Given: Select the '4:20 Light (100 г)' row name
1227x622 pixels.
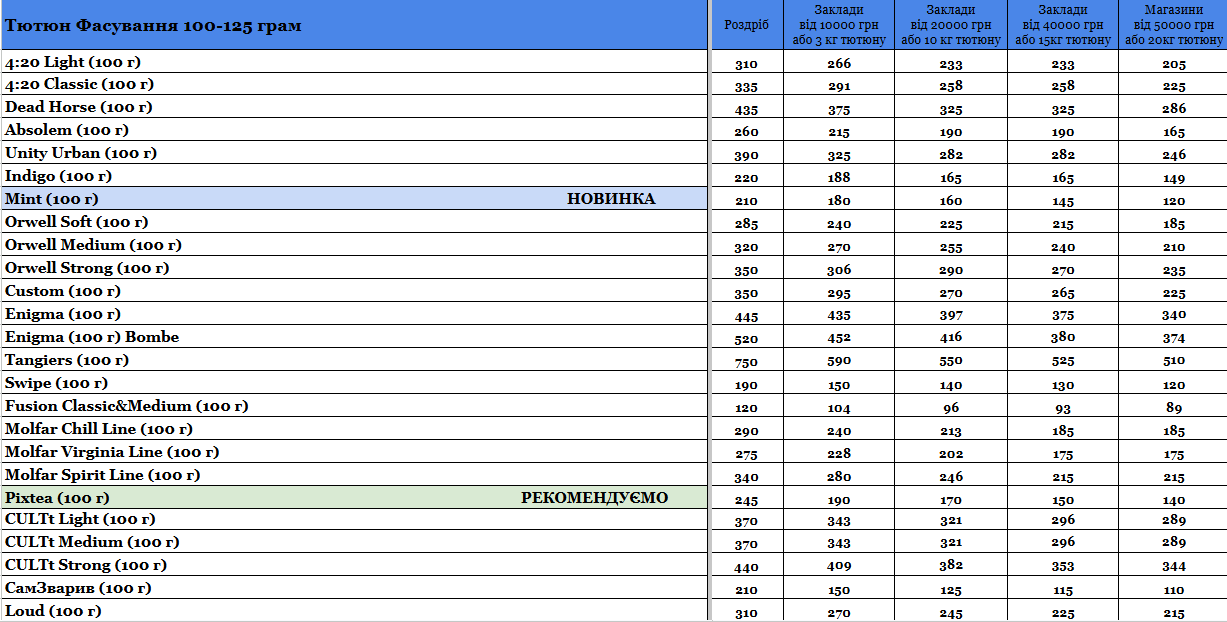Looking at the screenshot, I should 354,62.
